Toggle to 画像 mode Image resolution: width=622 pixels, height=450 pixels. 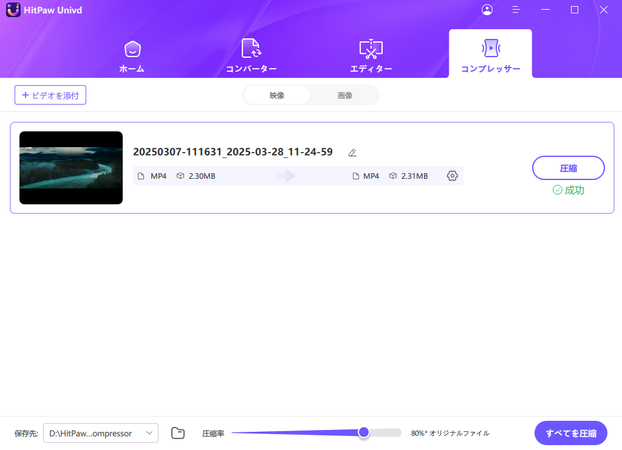(x=345, y=95)
